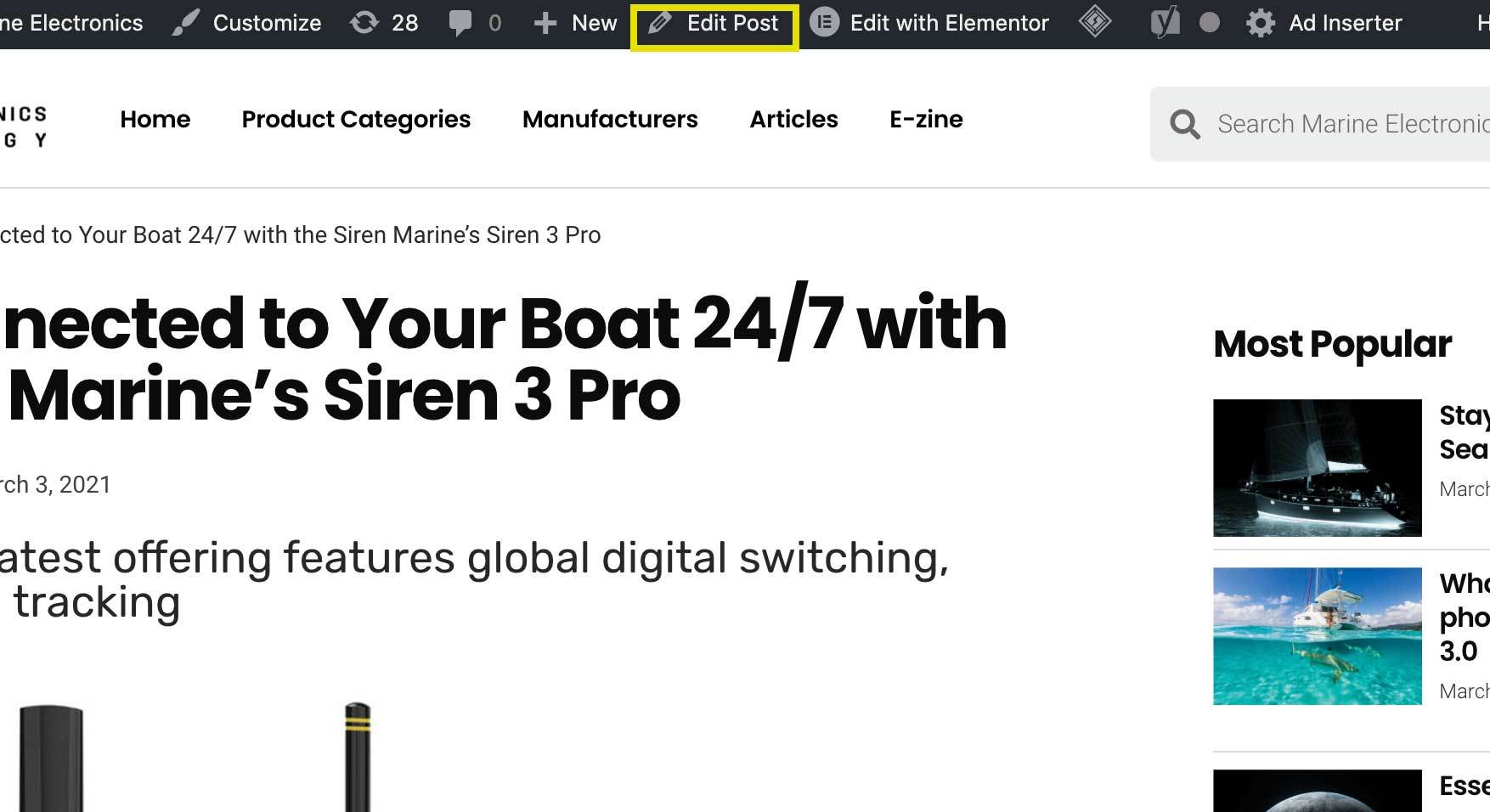Viewport: 1490px width, 812px height.
Task: Click the plus icon next to New
Action: click(x=545, y=23)
